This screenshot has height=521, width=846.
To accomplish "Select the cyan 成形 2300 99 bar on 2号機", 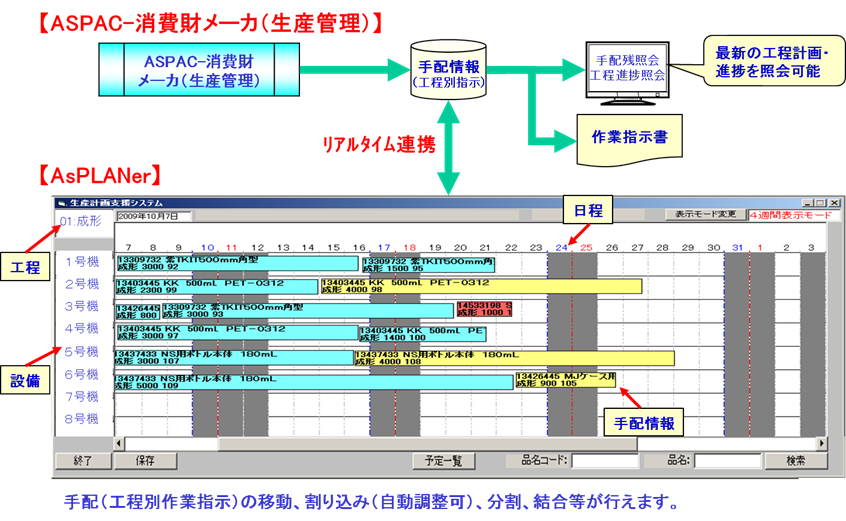I will pyautogui.click(x=217, y=286).
